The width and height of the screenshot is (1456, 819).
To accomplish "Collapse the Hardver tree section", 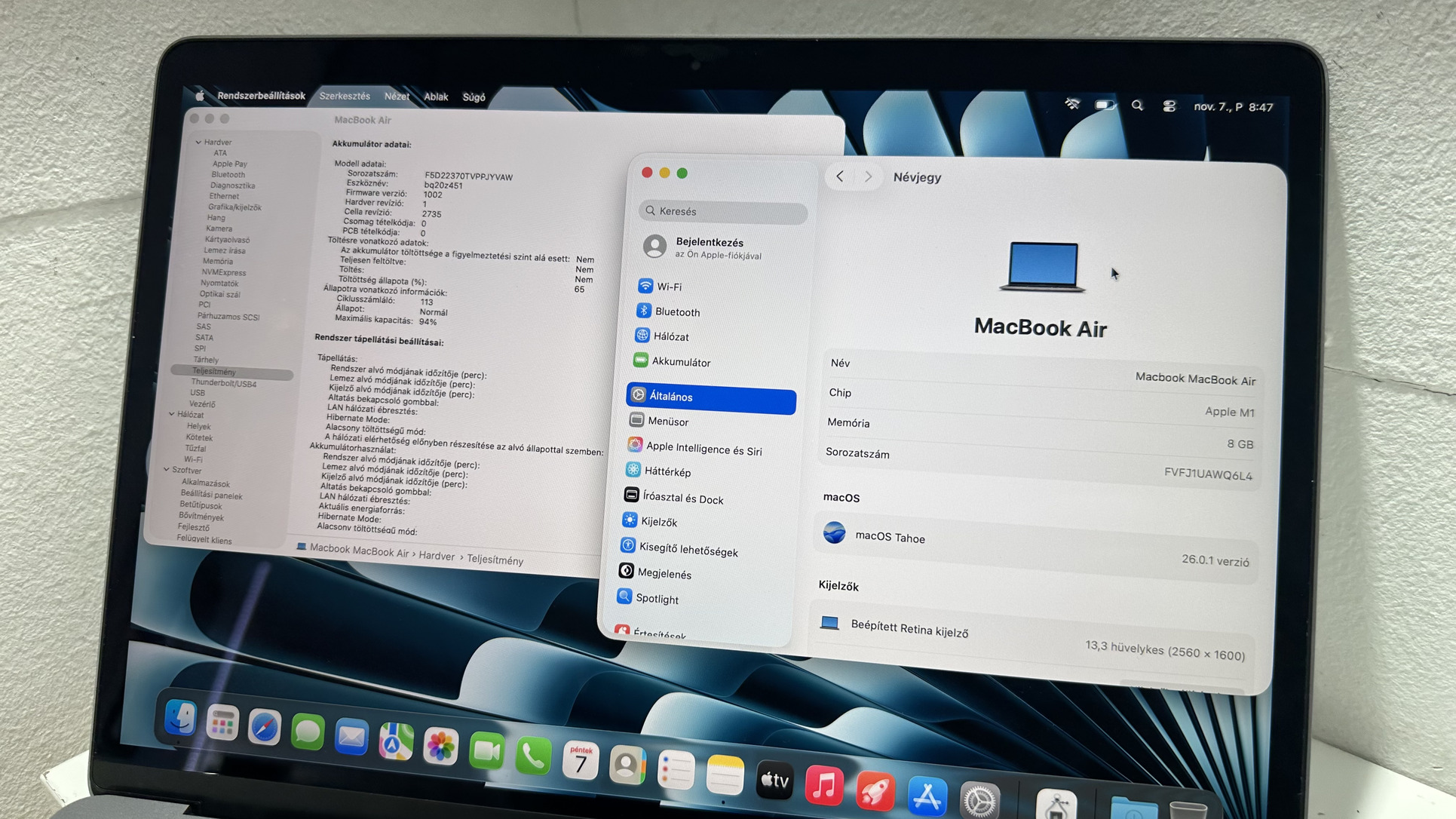I will pos(198,142).
